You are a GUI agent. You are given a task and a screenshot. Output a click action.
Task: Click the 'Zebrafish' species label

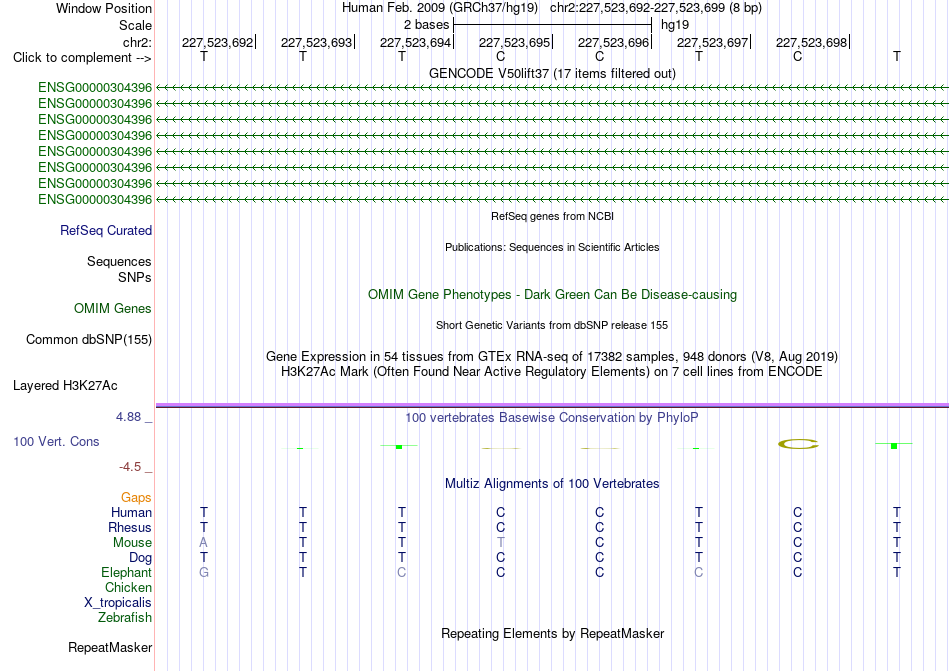pos(125,618)
